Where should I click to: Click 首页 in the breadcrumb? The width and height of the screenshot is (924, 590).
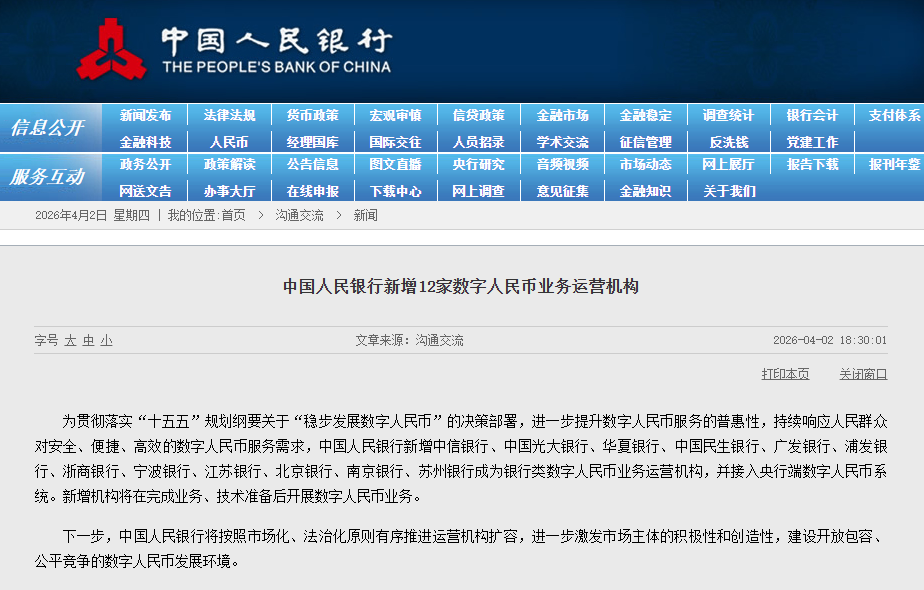(233, 216)
